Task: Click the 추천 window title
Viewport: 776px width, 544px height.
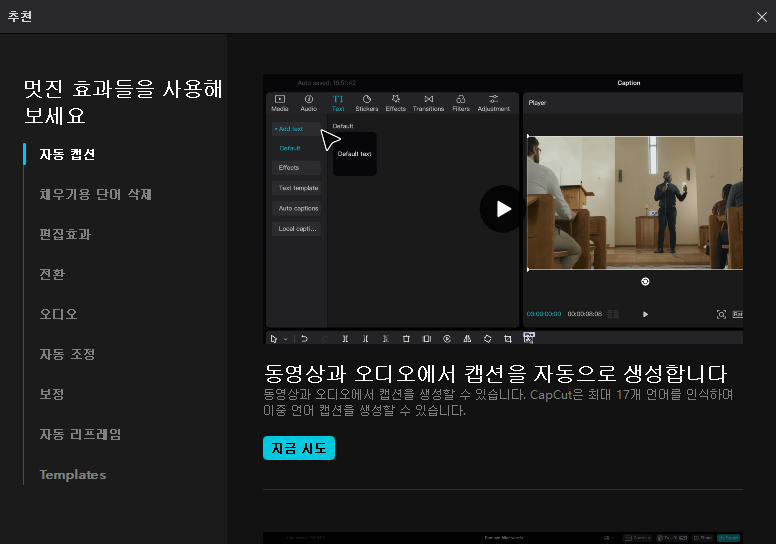Action: point(20,16)
